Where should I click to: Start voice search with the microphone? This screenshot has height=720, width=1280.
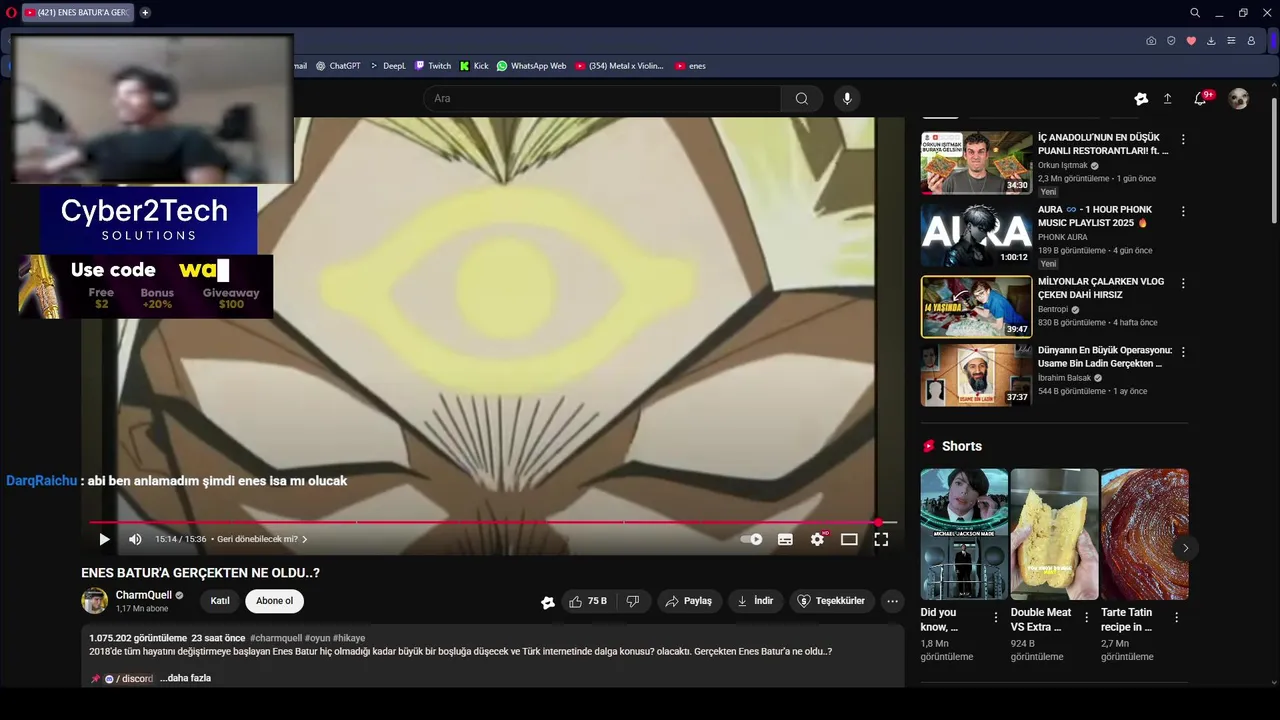coord(847,98)
